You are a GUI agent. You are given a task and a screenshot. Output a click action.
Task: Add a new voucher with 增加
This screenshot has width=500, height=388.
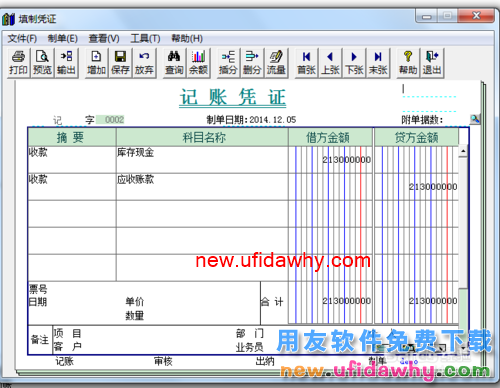[x=97, y=63]
